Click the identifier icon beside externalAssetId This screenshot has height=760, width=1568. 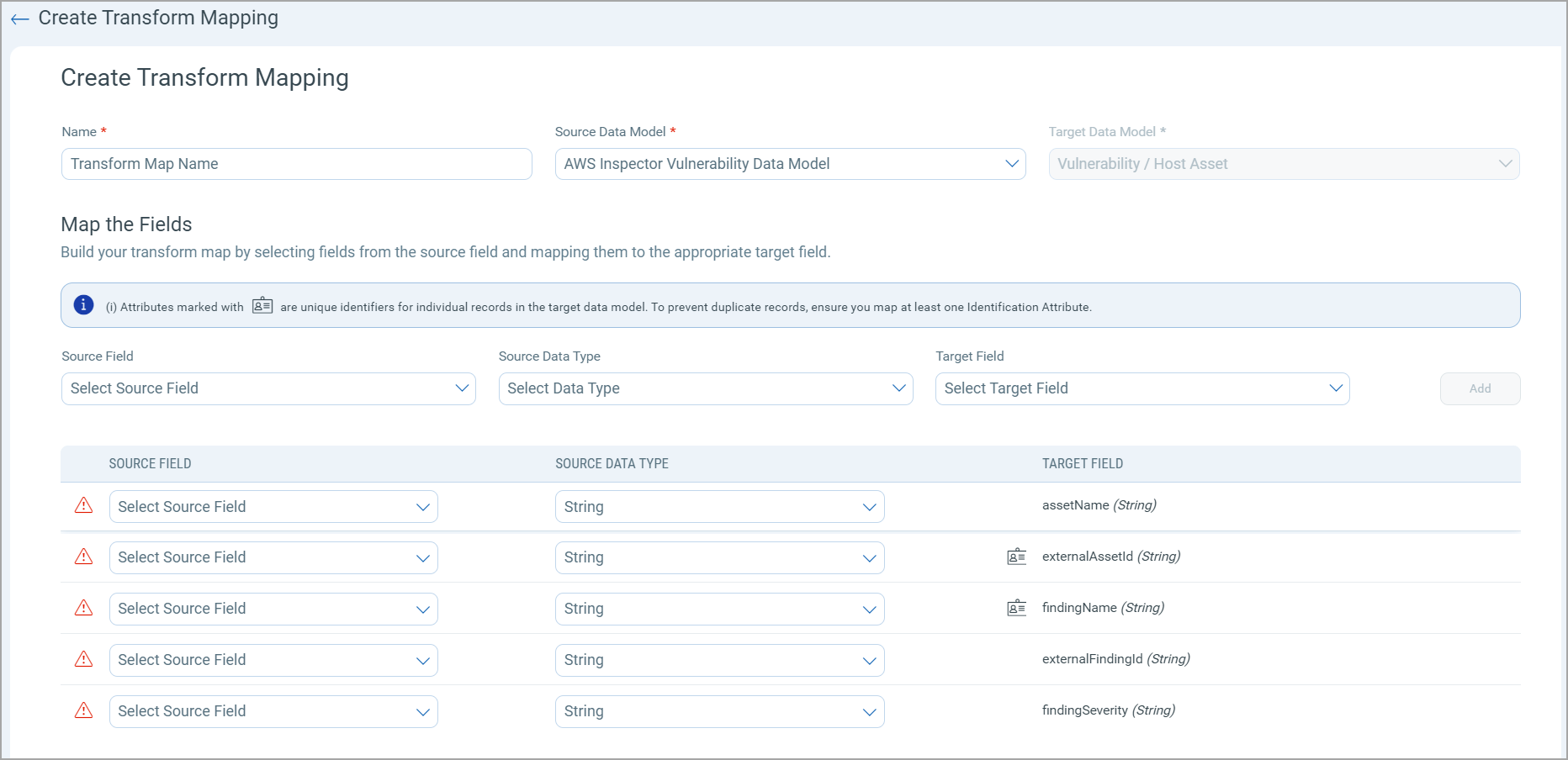click(x=1016, y=557)
